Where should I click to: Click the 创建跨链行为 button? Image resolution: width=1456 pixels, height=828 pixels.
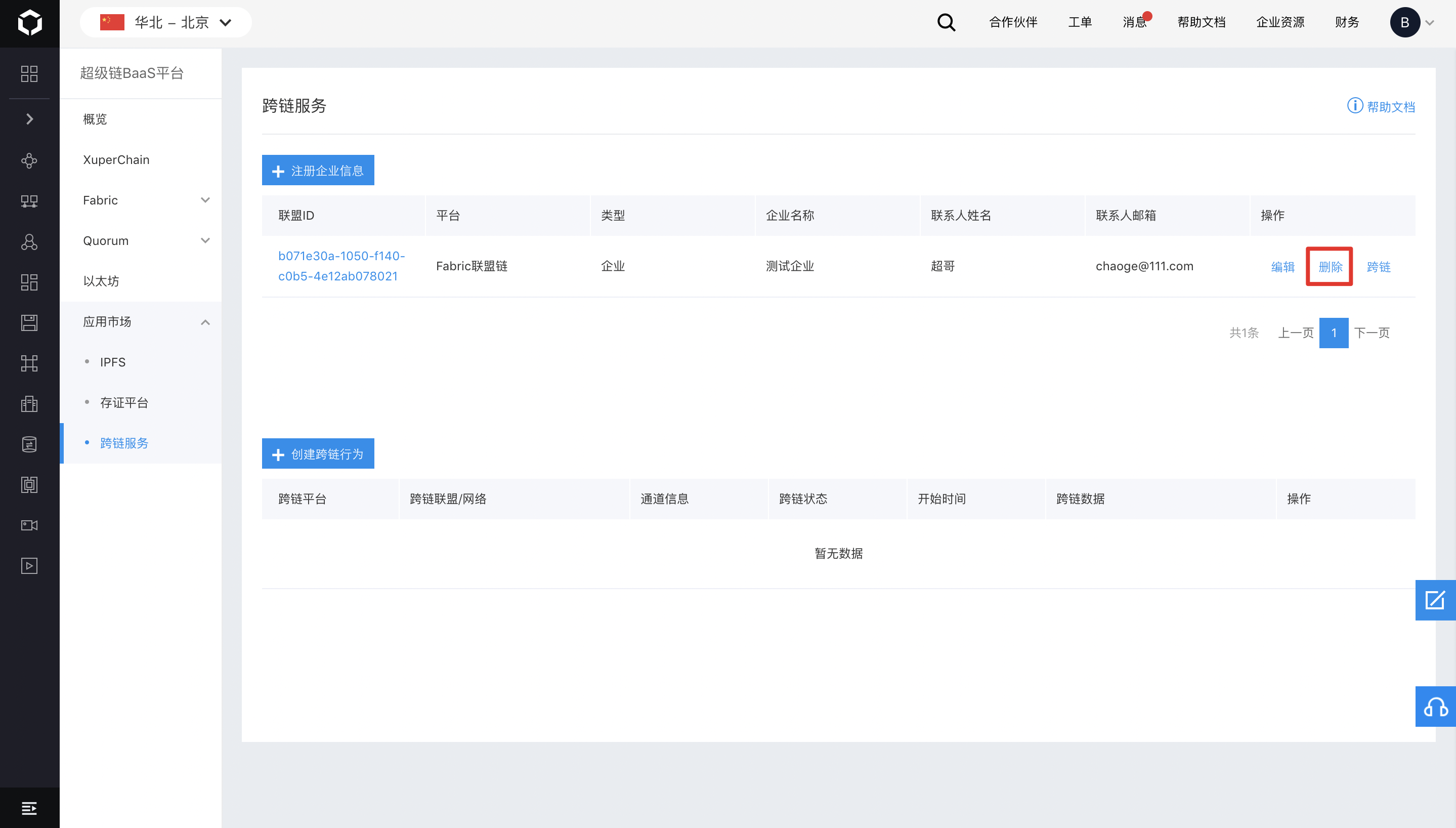point(318,453)
